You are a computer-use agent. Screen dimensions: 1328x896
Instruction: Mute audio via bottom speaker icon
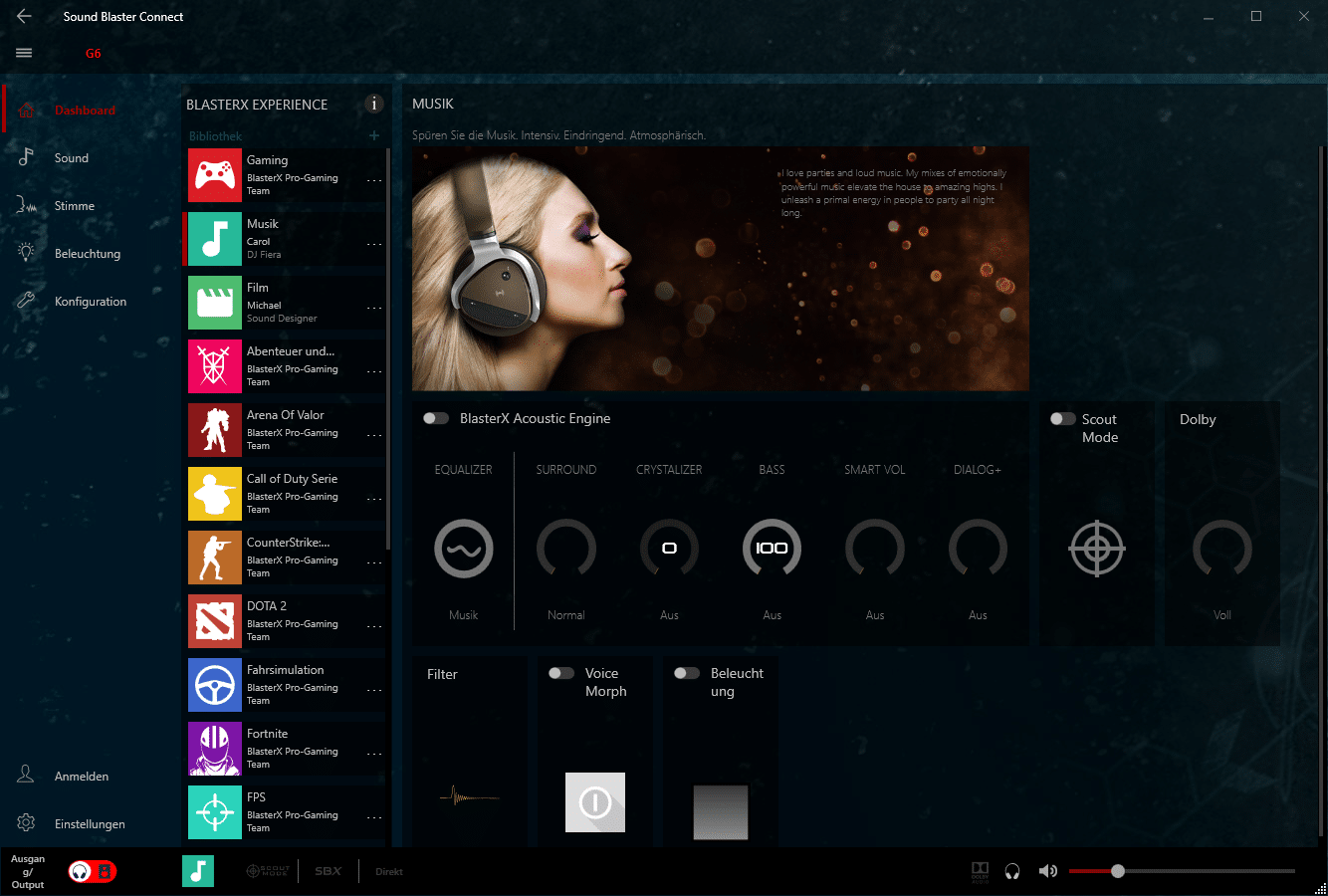[x=1047, y=871]
